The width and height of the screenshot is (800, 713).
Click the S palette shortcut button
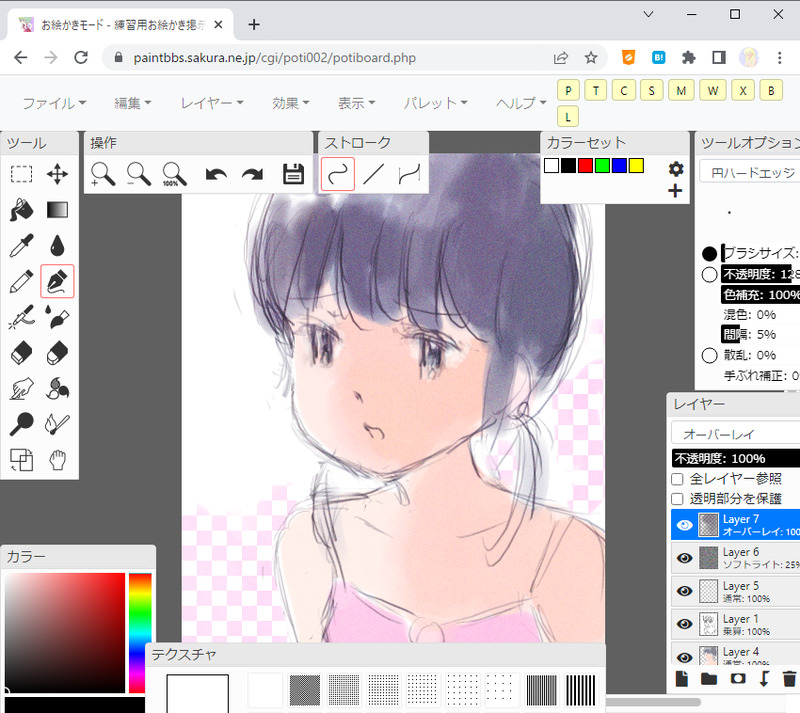tap(652, 91)
